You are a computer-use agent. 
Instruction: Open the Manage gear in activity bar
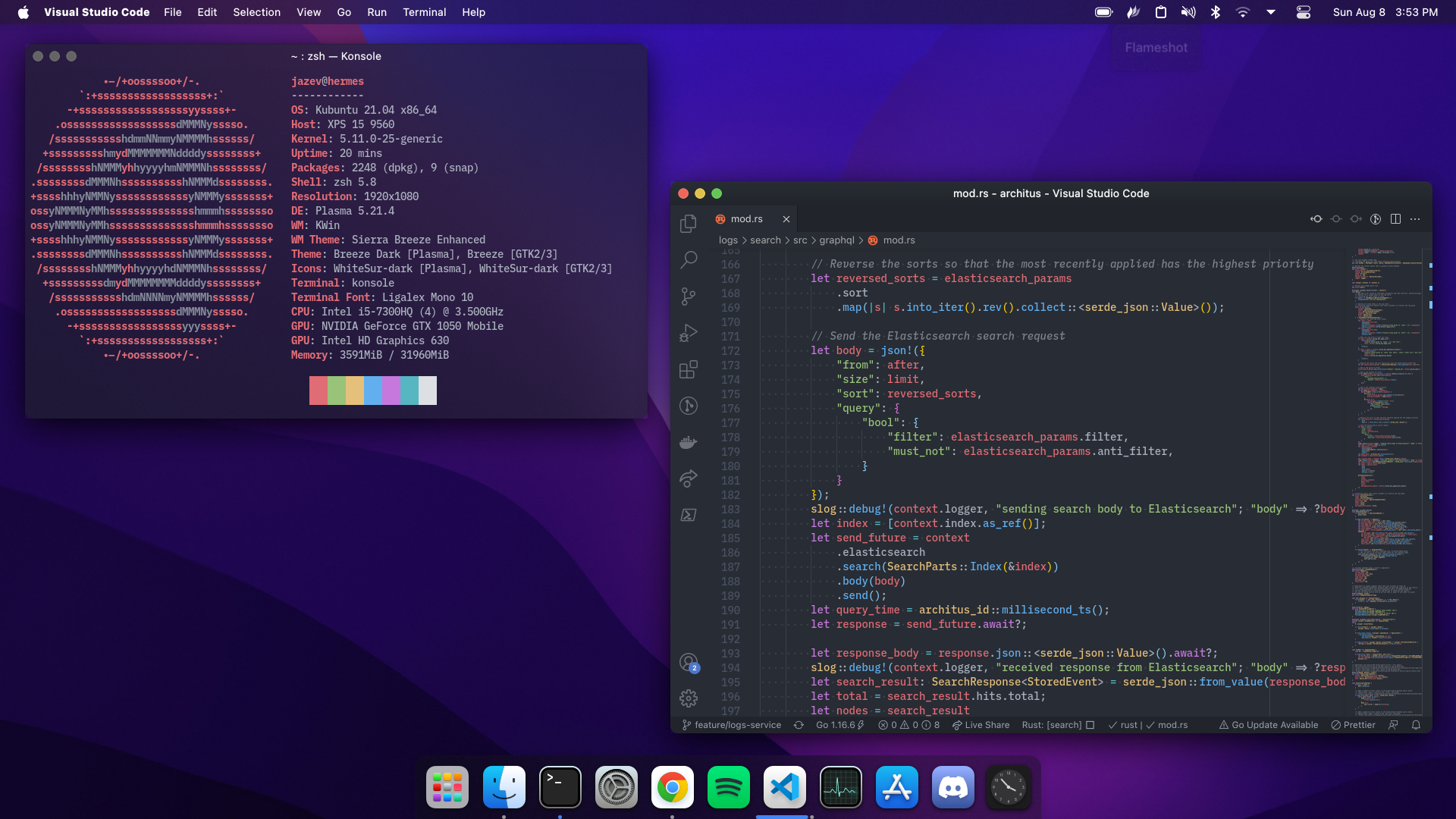tap(689, 698)
